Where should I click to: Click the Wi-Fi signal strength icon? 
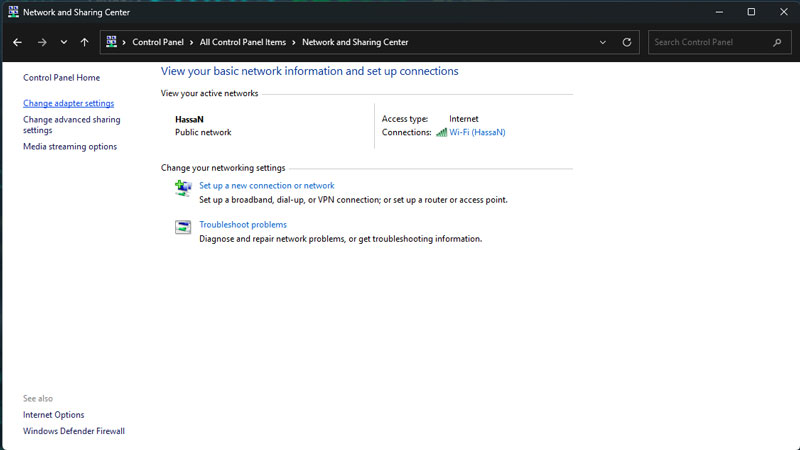(x=441, y=133)
